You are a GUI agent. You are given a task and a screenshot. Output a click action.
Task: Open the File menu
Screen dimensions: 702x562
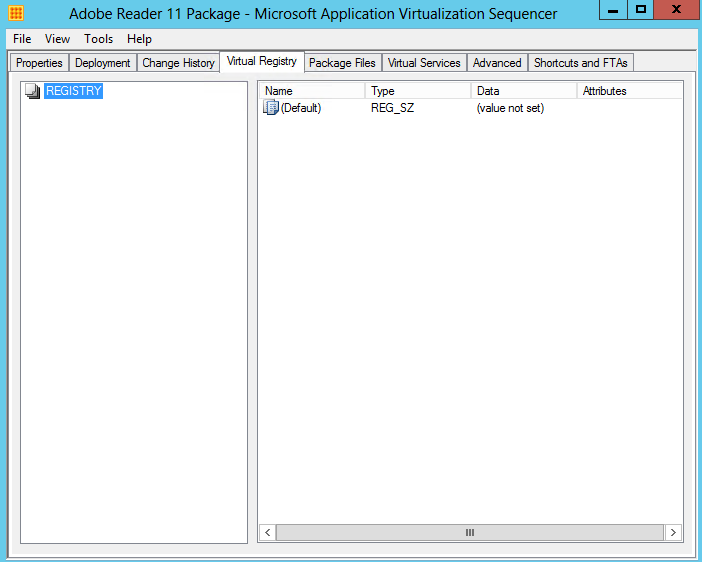coord(22,39)
